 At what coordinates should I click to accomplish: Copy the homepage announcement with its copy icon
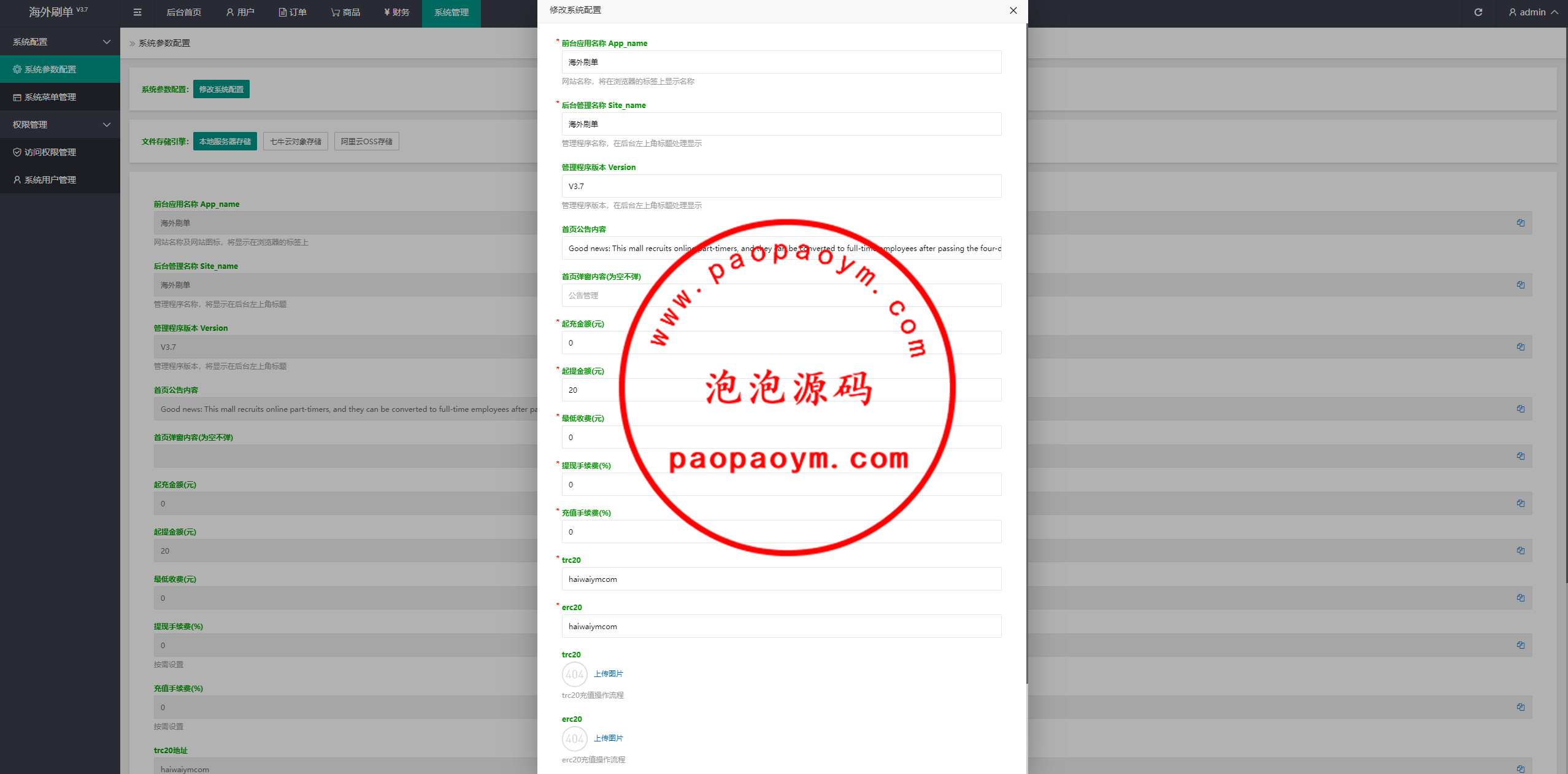coord(1521,409)
